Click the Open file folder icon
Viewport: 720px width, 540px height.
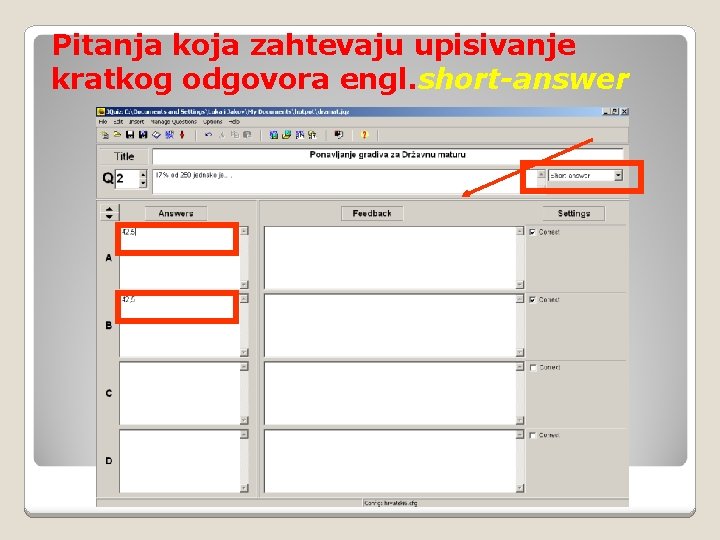pyautogui.click(x=117, y=135)
